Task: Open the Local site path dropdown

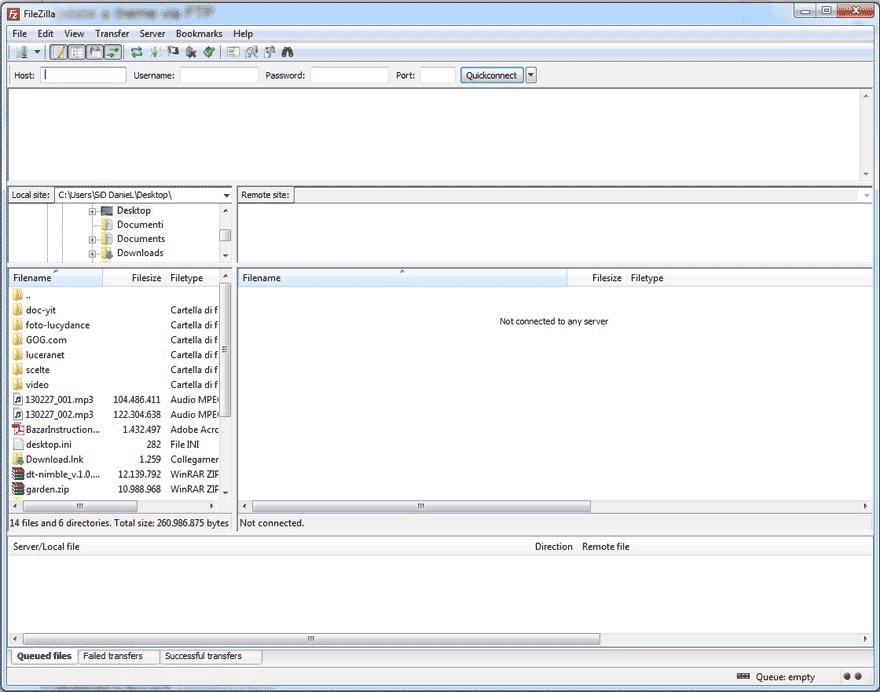Action: click(x=226, y=195)
